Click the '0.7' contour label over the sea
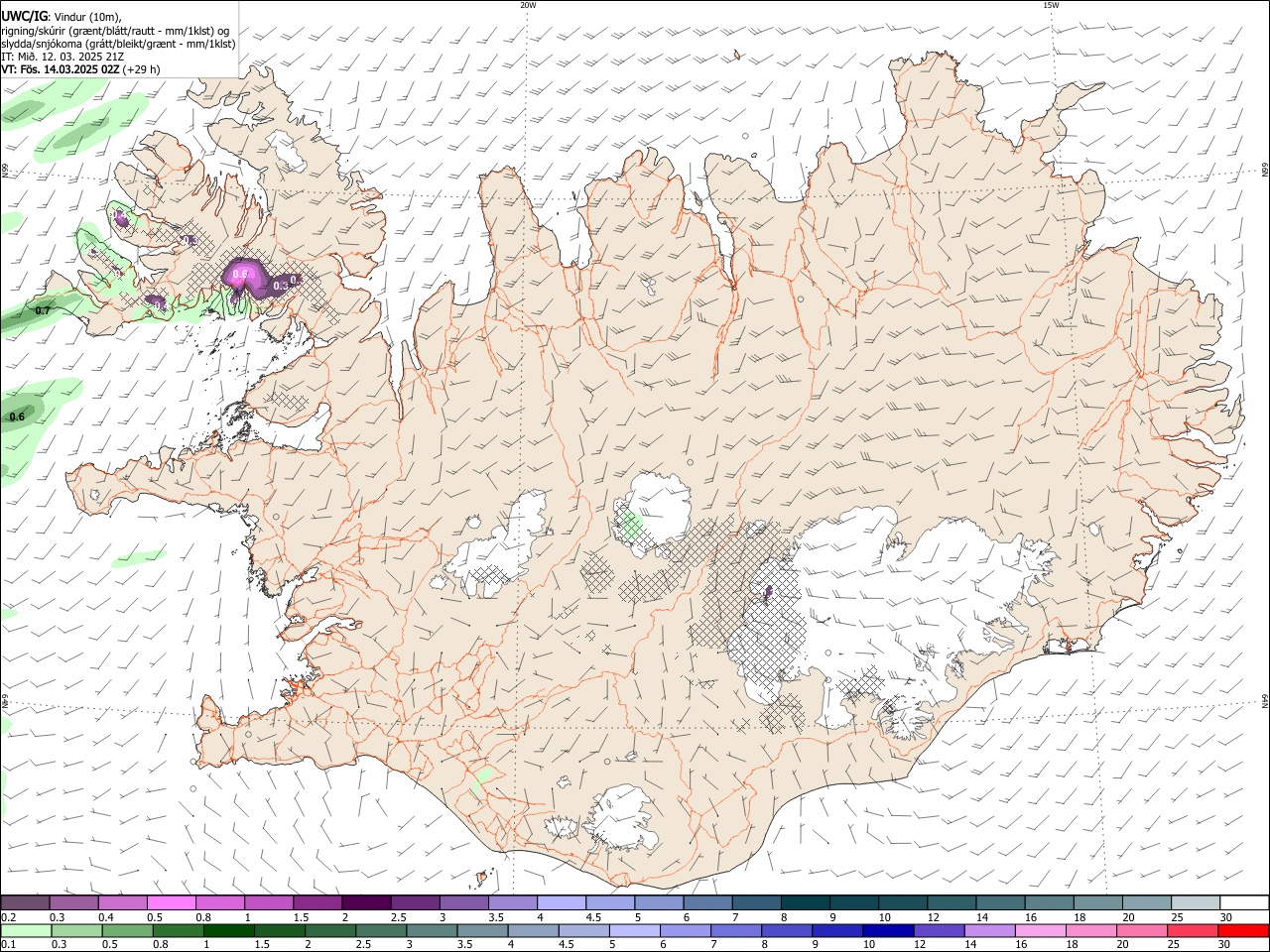1270x952 pixels. click(x=43, y=310)
